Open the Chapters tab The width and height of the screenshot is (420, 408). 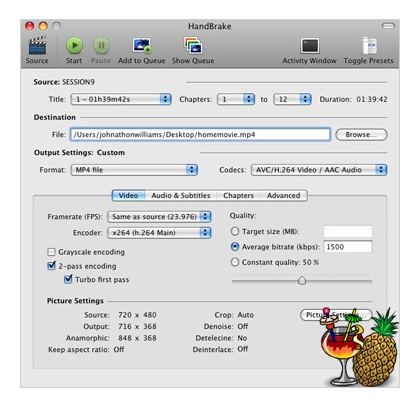[x=238, y=196]
